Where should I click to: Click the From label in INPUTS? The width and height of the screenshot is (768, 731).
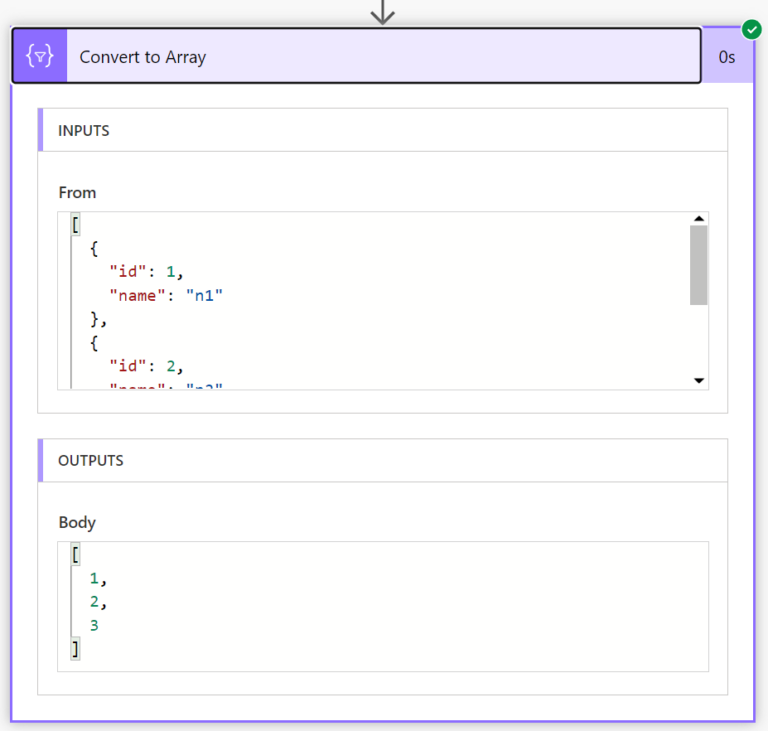pyautogui.click(x=77, y=192)
